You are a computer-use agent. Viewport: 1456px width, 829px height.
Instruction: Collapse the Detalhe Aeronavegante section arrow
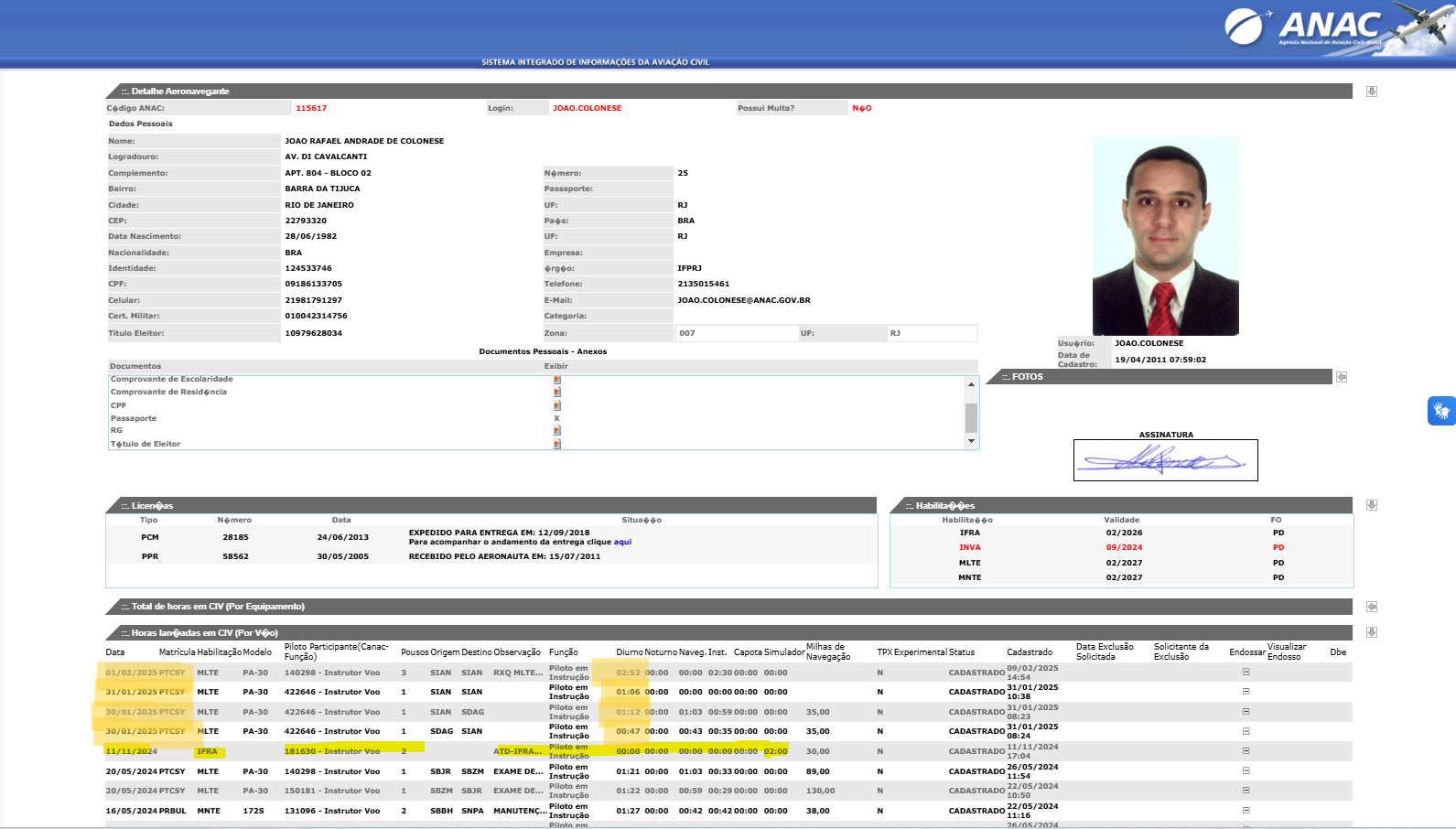click(1371, 92)
